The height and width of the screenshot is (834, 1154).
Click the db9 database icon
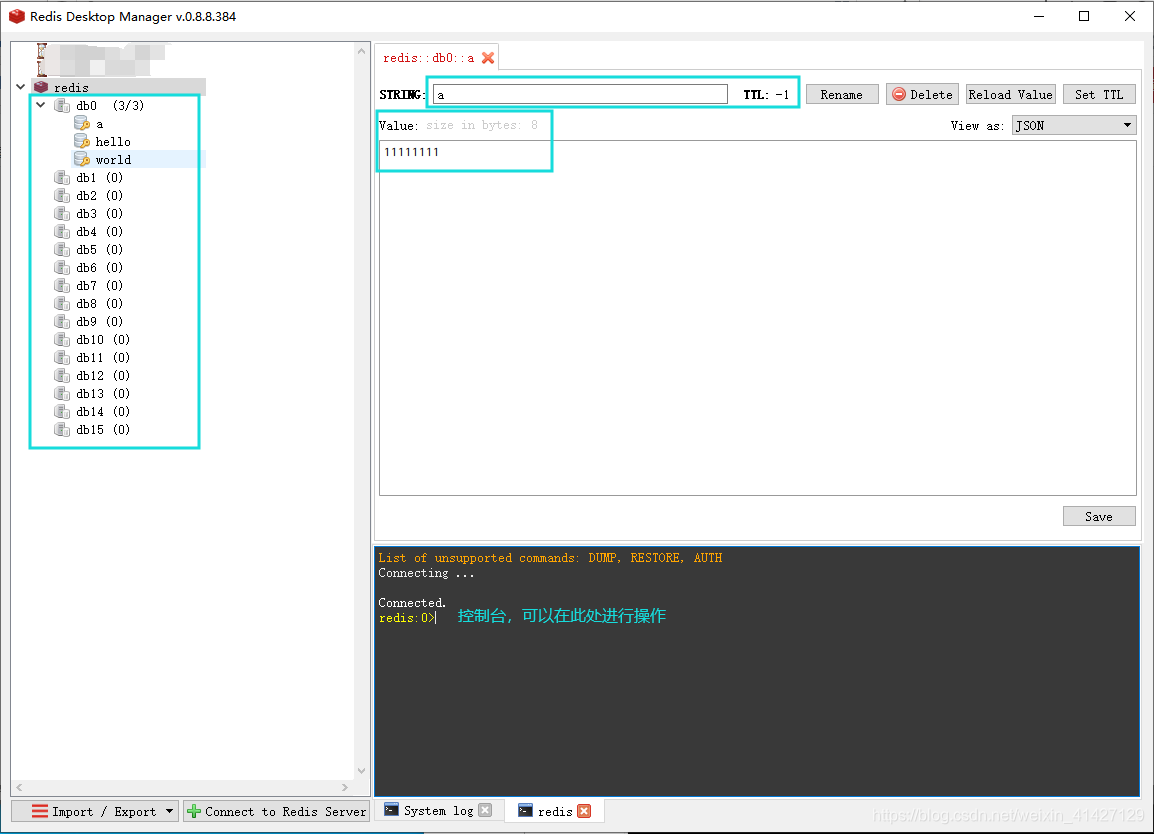pyautogui.click(x=63, y=322)
